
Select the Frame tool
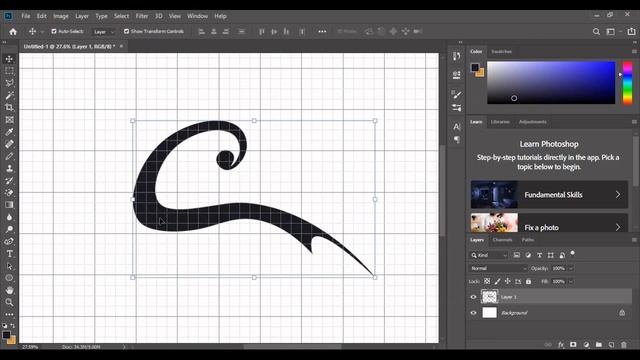click(9, 120)
